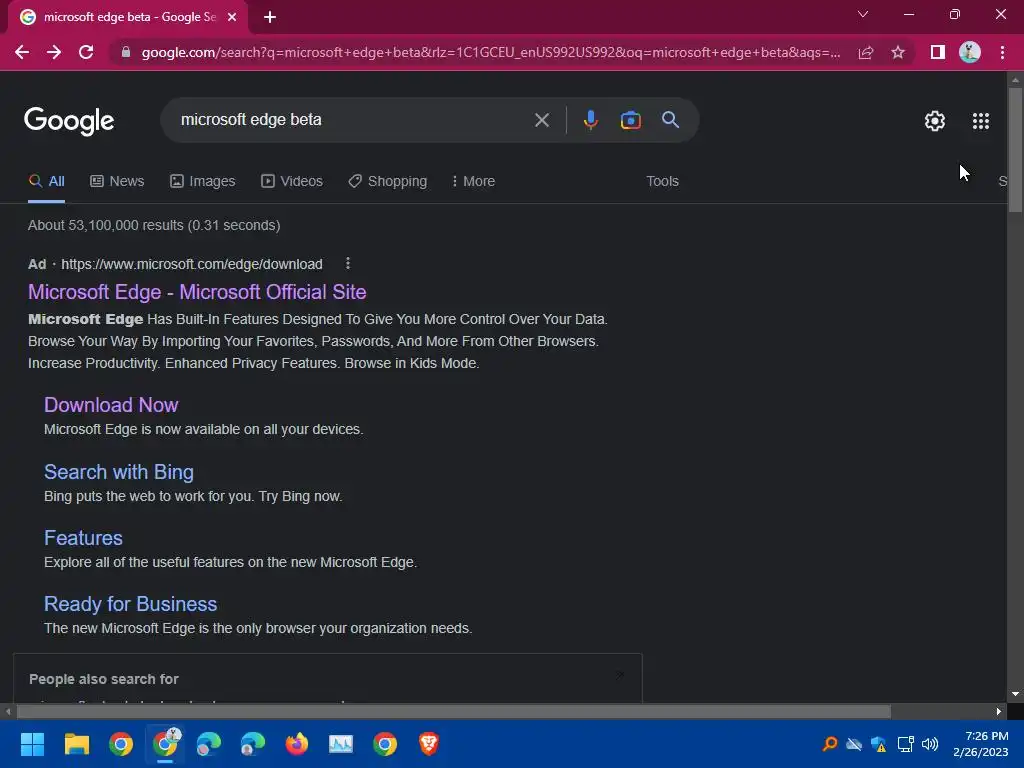Go to the Google logo homepage
Screen dimensions: 1024x768
(69, 121)
